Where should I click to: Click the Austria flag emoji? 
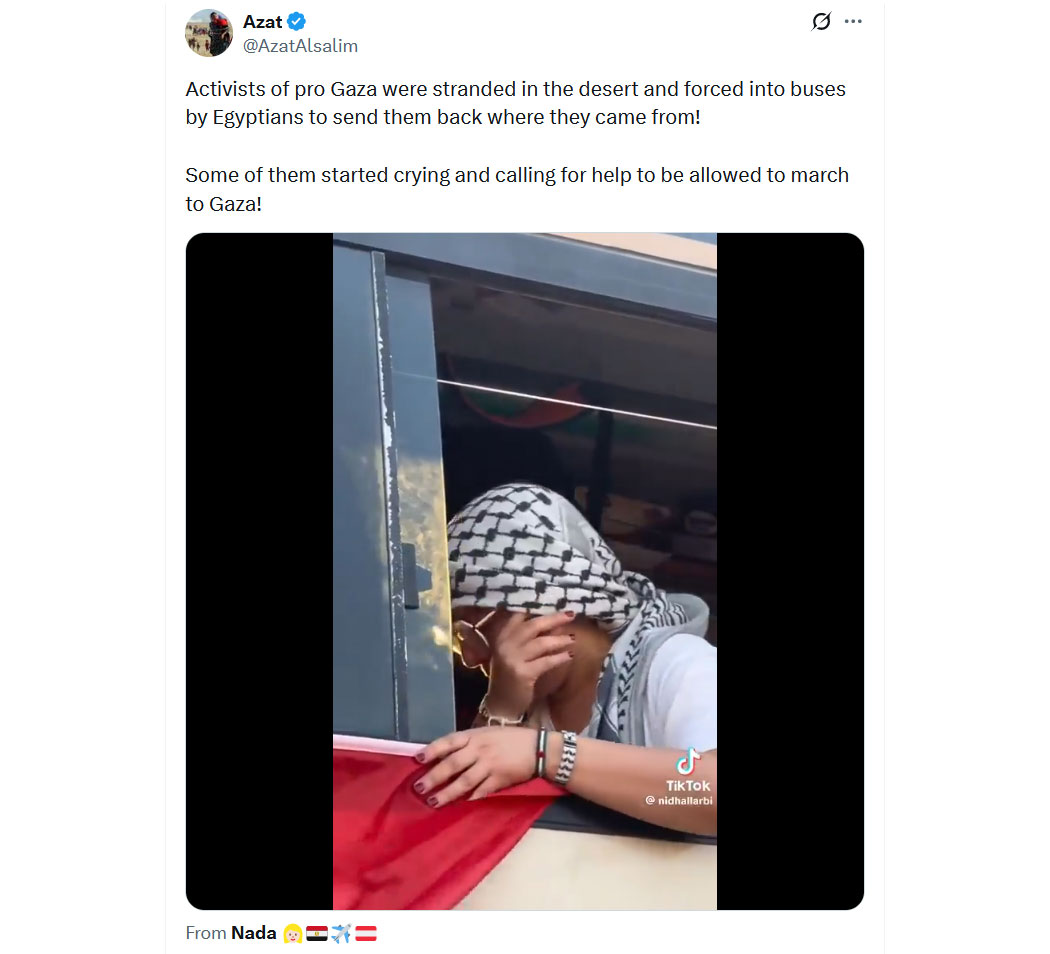click(x=366, y=933)
